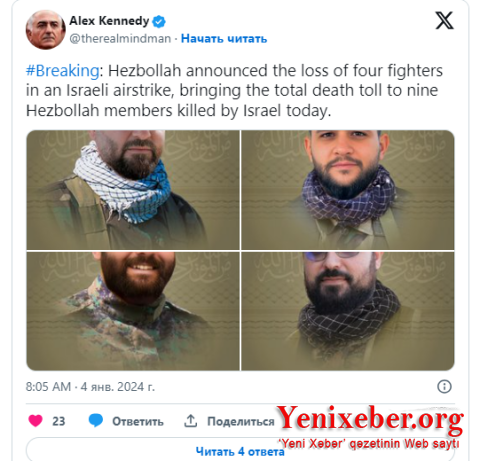Click the Alex Kennedy display name
The width and height of the screenshot is (480, 461).
point(109,21)
